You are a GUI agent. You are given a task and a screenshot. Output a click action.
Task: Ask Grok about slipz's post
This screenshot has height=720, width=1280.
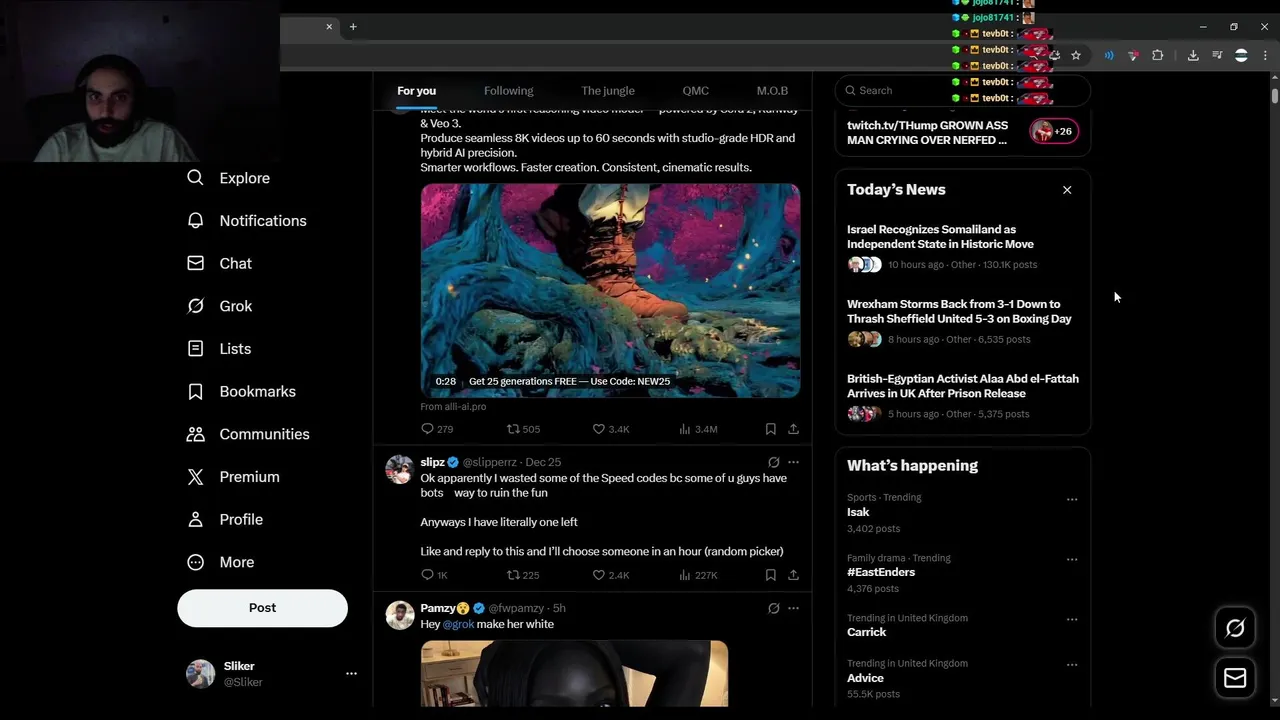pyautogui.click(x=773, y=462)
